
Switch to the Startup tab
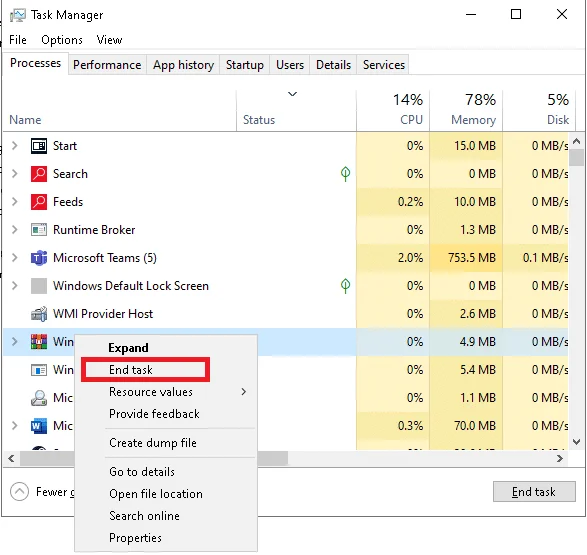(x=244, y=65)
